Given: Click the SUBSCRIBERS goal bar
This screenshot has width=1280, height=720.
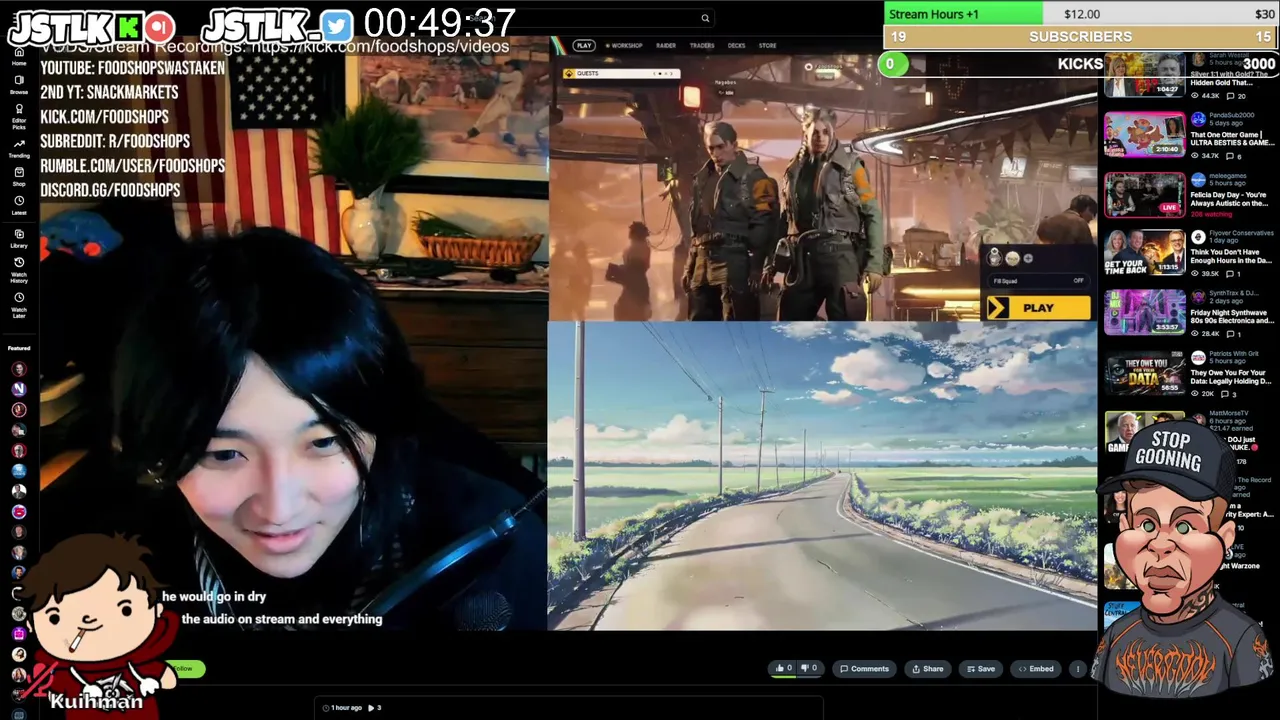Looking at the screenshot, I should [1080, 37].
